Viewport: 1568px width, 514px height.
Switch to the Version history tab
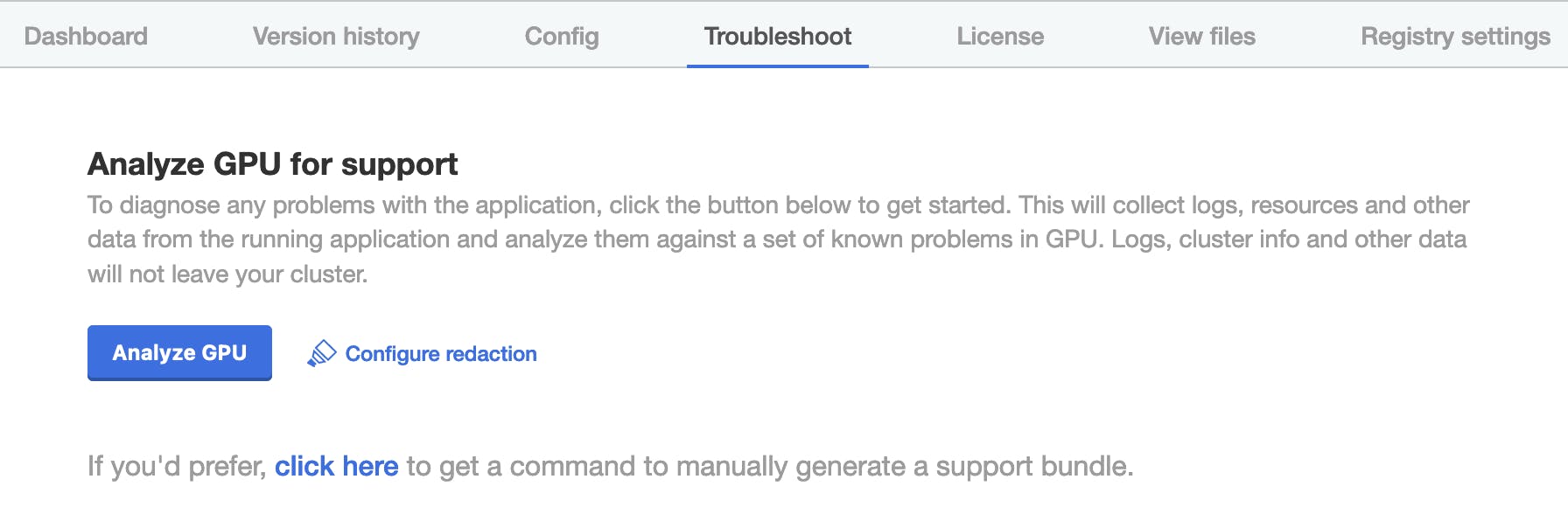point(336,36)
